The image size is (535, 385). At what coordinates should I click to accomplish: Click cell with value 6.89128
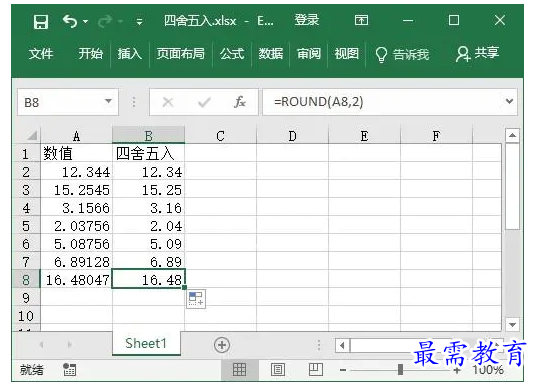(76, 262)
